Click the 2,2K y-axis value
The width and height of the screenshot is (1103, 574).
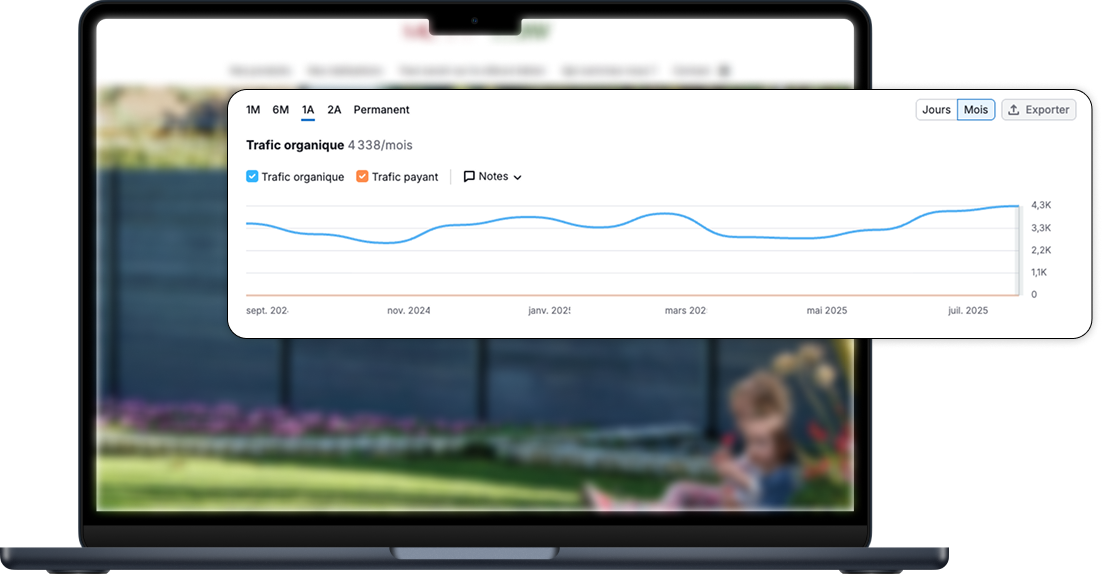[x=1041, y=250]
